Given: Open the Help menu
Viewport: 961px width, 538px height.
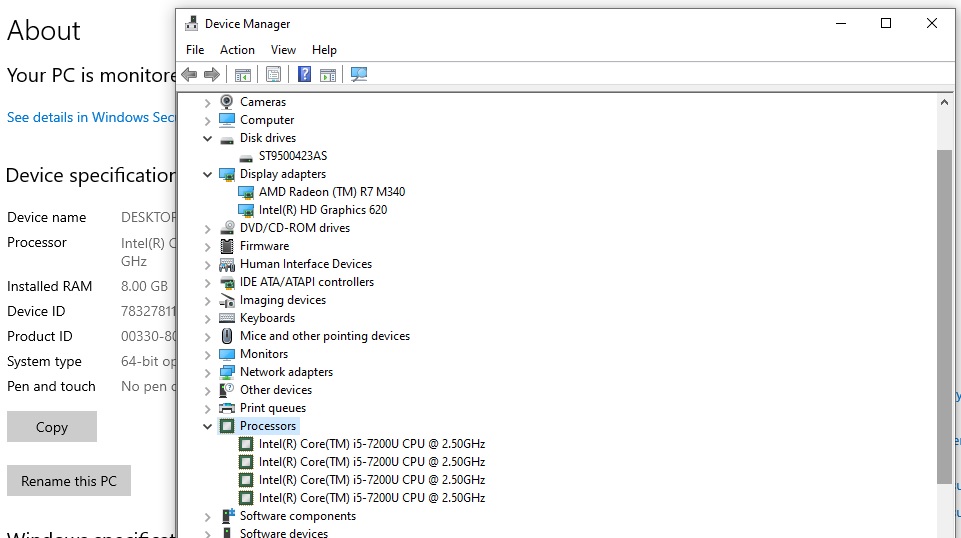Looking at the screenshot, I should (x=324, y=50).
